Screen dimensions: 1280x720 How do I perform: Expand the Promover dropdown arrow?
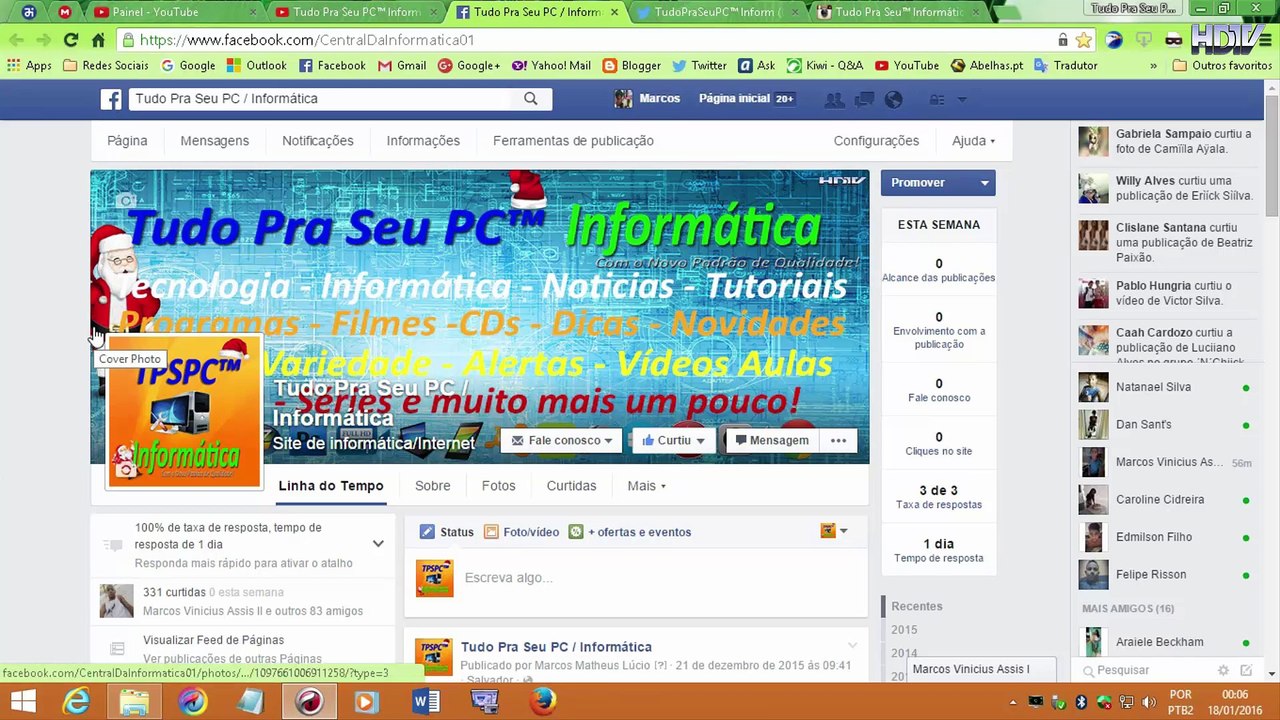[x=985, y=183]
